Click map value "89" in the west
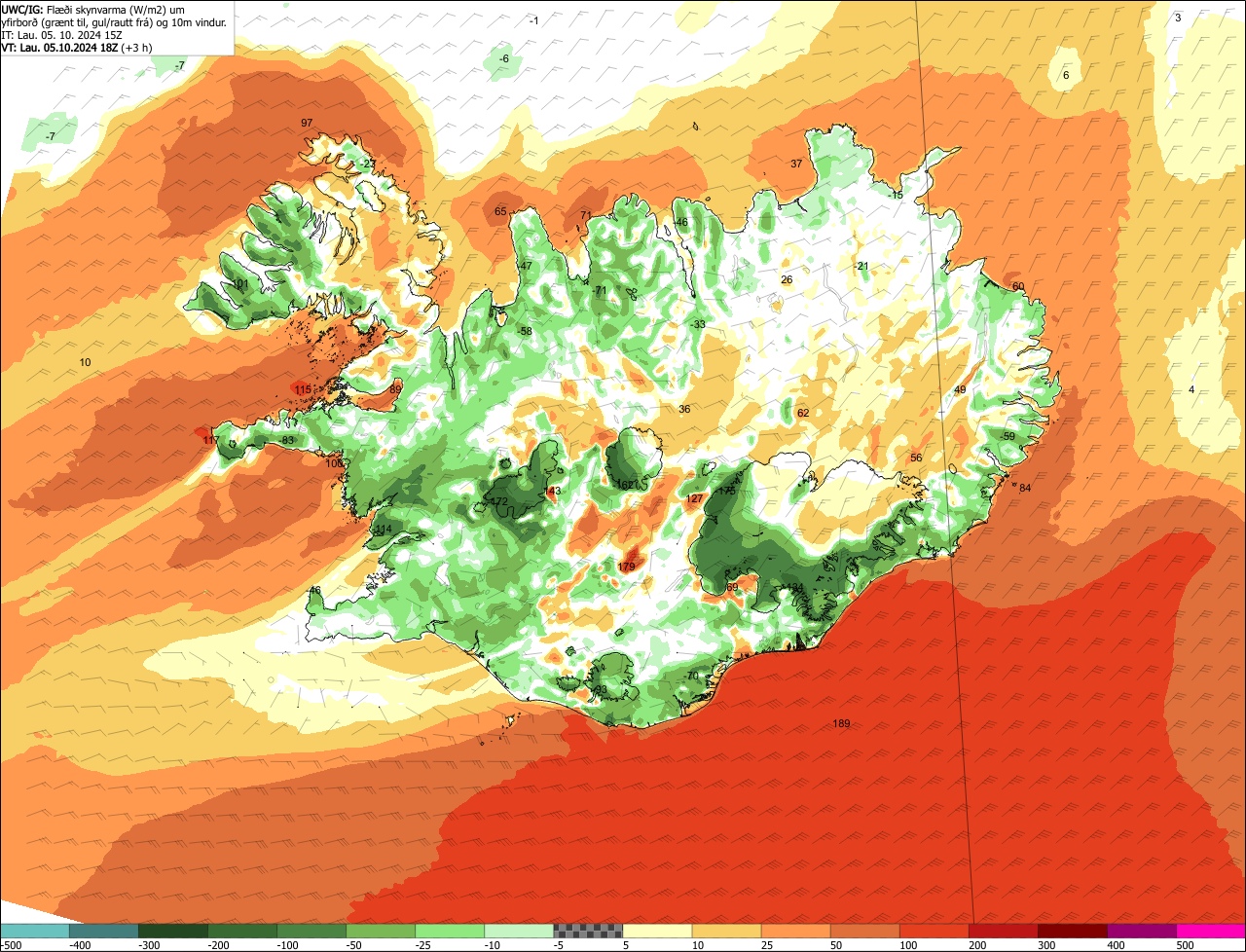This screenshot has height=952, width=1246. click(x=394, y=389)
